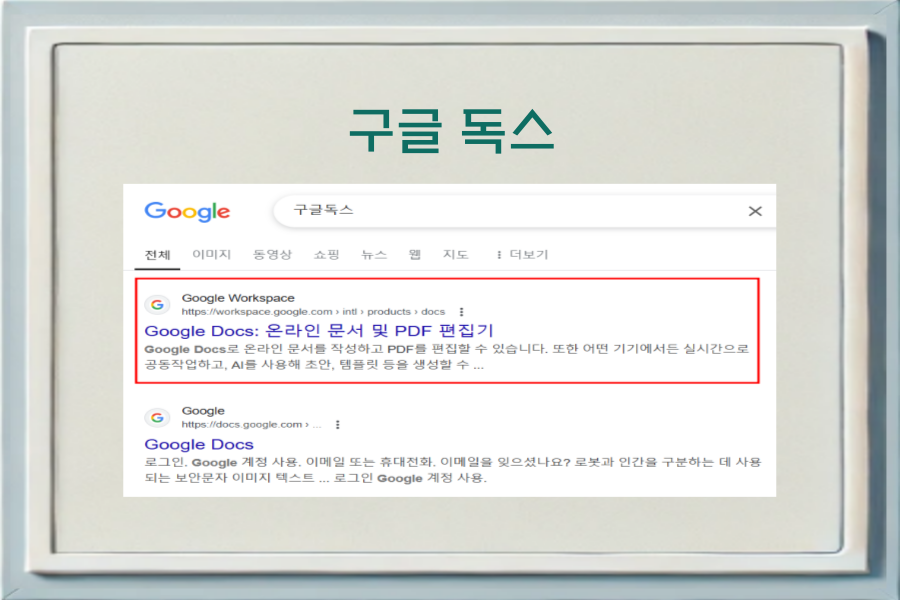Switch to the 동영상 tab
Image resolution: width=900 pixels, height=600 pixels.
click(273, 254)
